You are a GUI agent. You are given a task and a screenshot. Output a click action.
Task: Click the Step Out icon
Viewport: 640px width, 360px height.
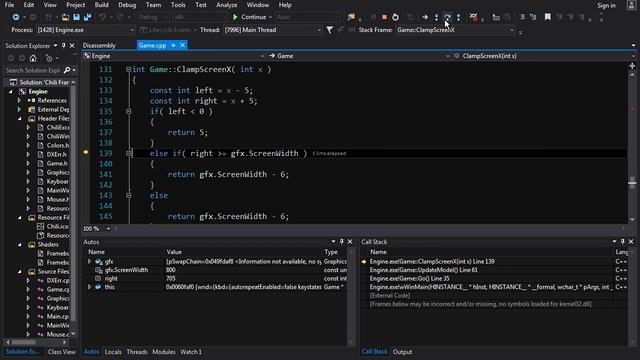tap(458, 17)
